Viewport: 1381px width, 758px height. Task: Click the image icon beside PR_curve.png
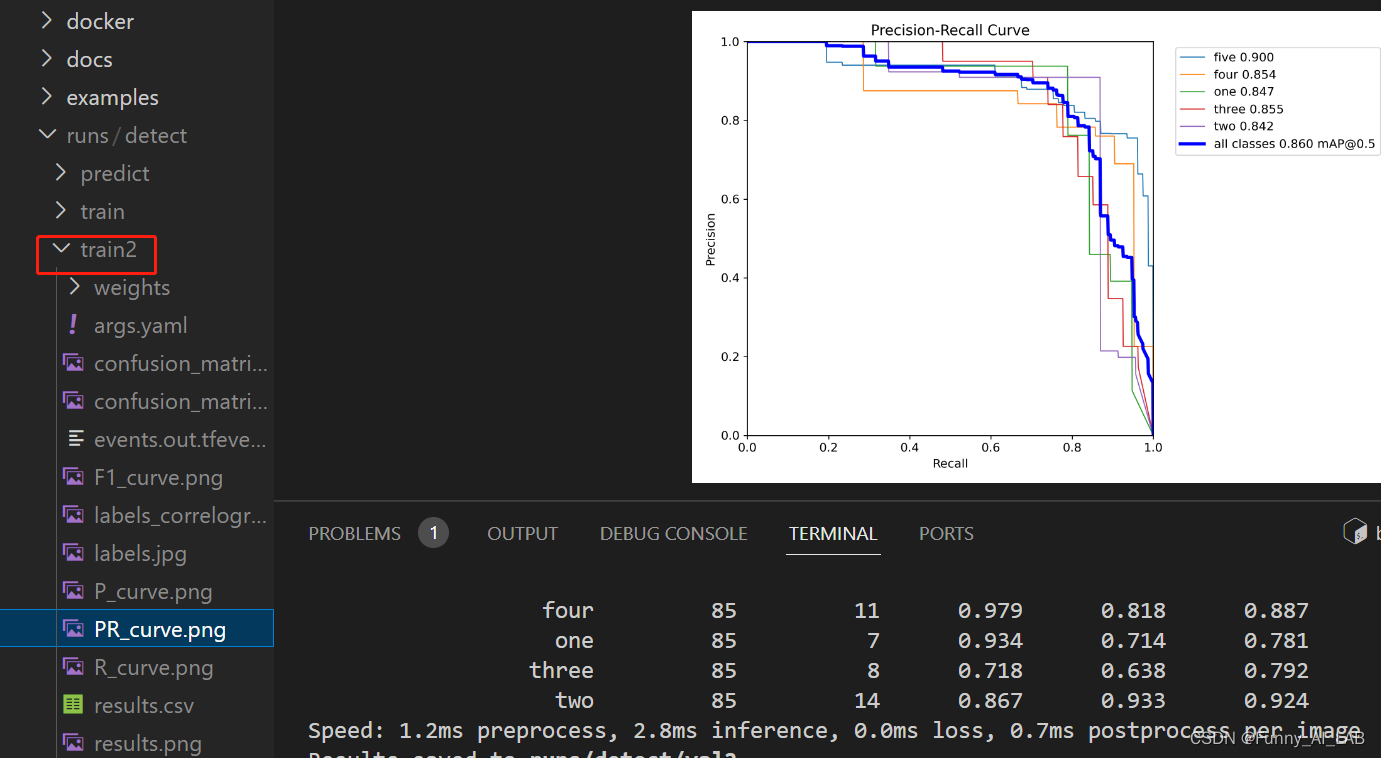coord(73,629)
